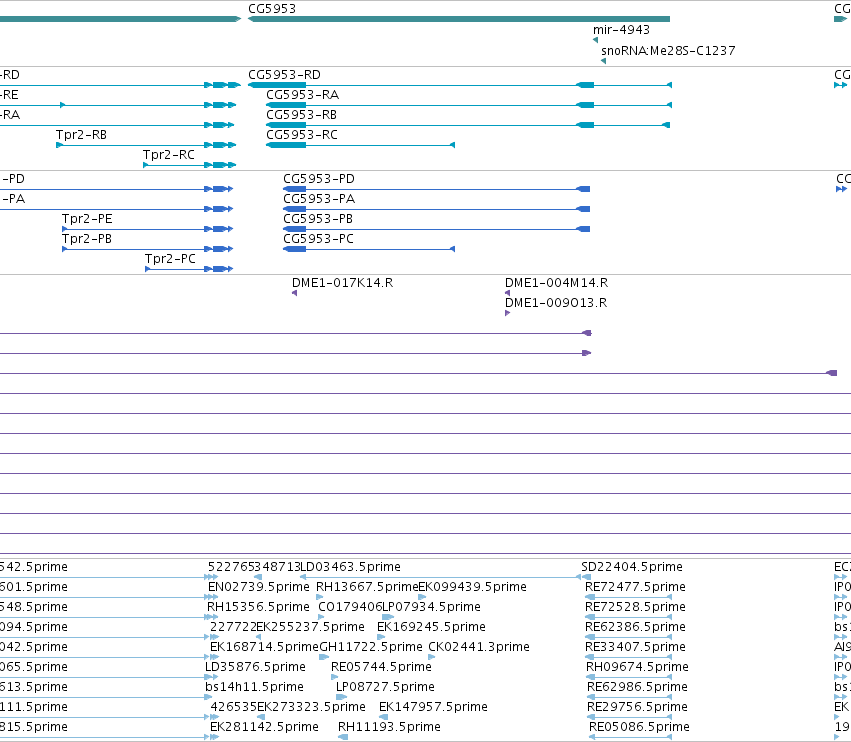Image resolution: width=851 pixels, height=742 pixels.
Task: Select the LD35876.5prime EST label
Action: [255, 667]
